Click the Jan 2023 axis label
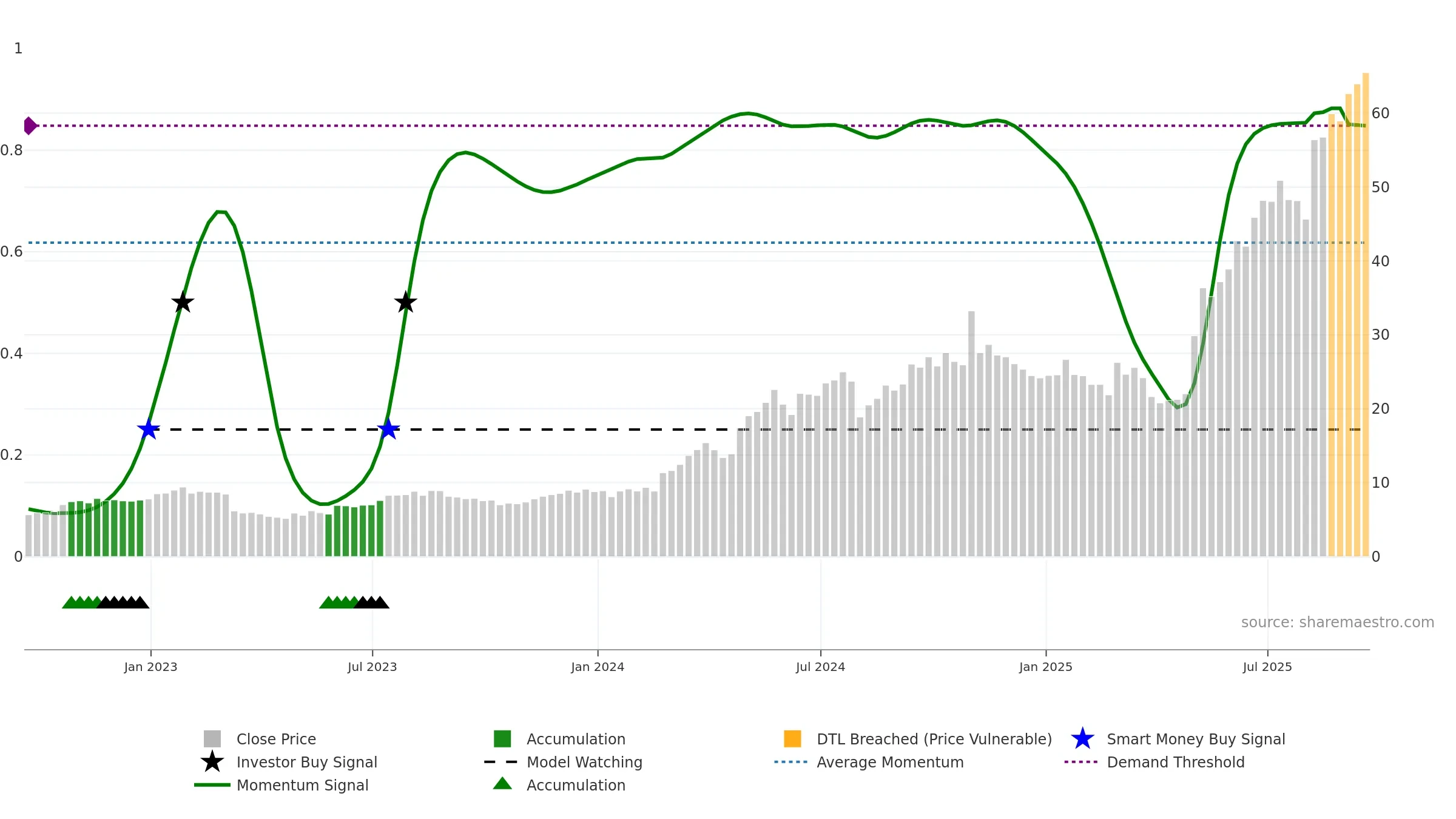Image resolution: width=1456 pixels, height=819 pixels. click(x=150, y=667)
